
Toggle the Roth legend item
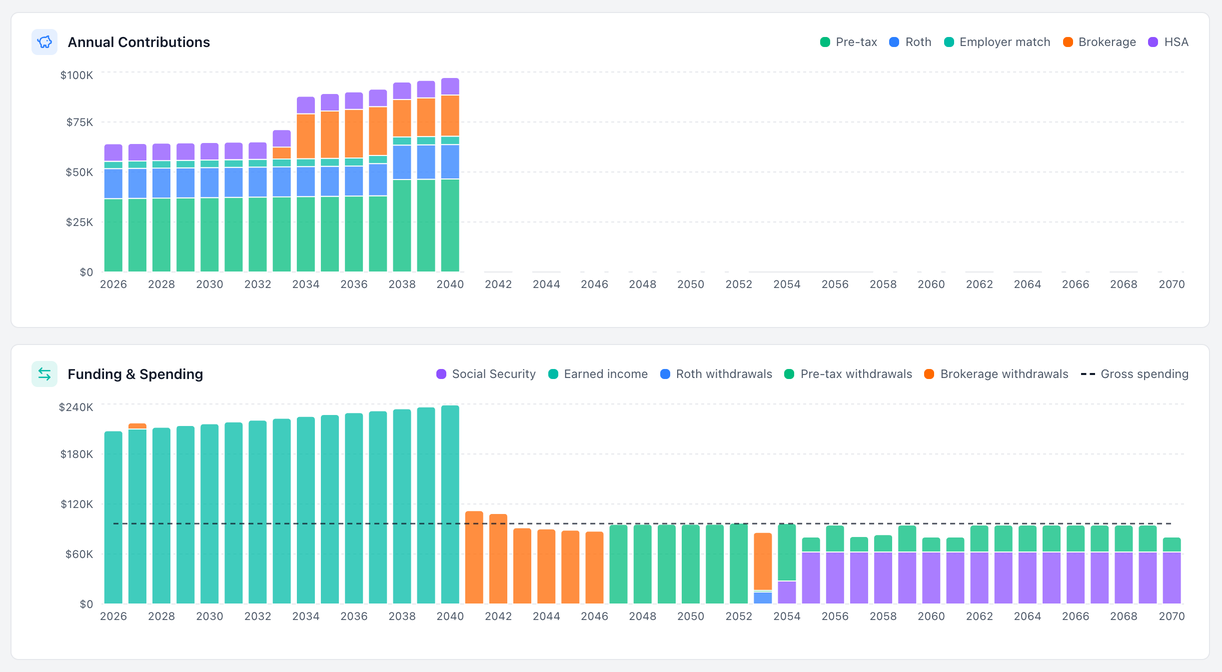tap(910, 42)
